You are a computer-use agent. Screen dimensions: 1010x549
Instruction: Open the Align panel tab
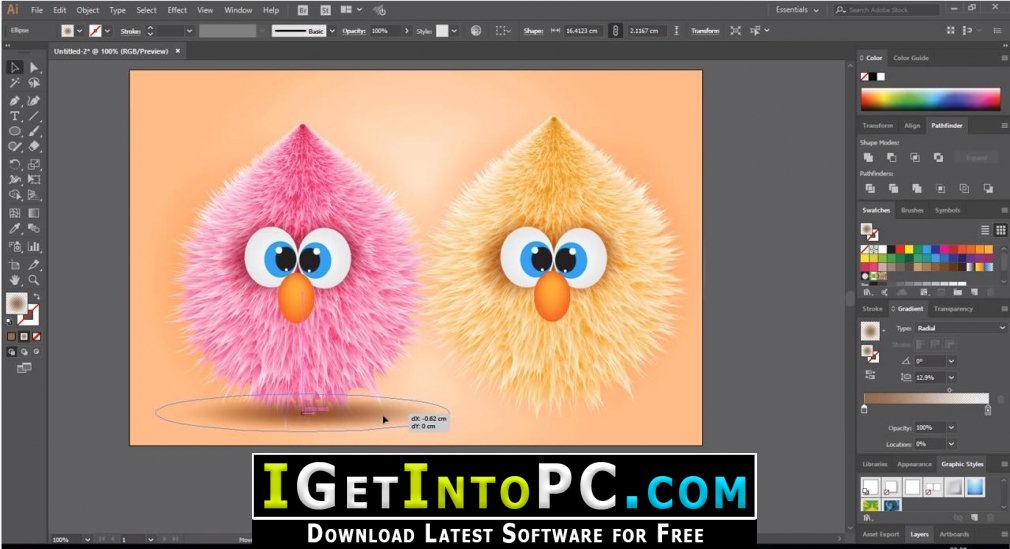pyautogui.click(x=912, y=125)
